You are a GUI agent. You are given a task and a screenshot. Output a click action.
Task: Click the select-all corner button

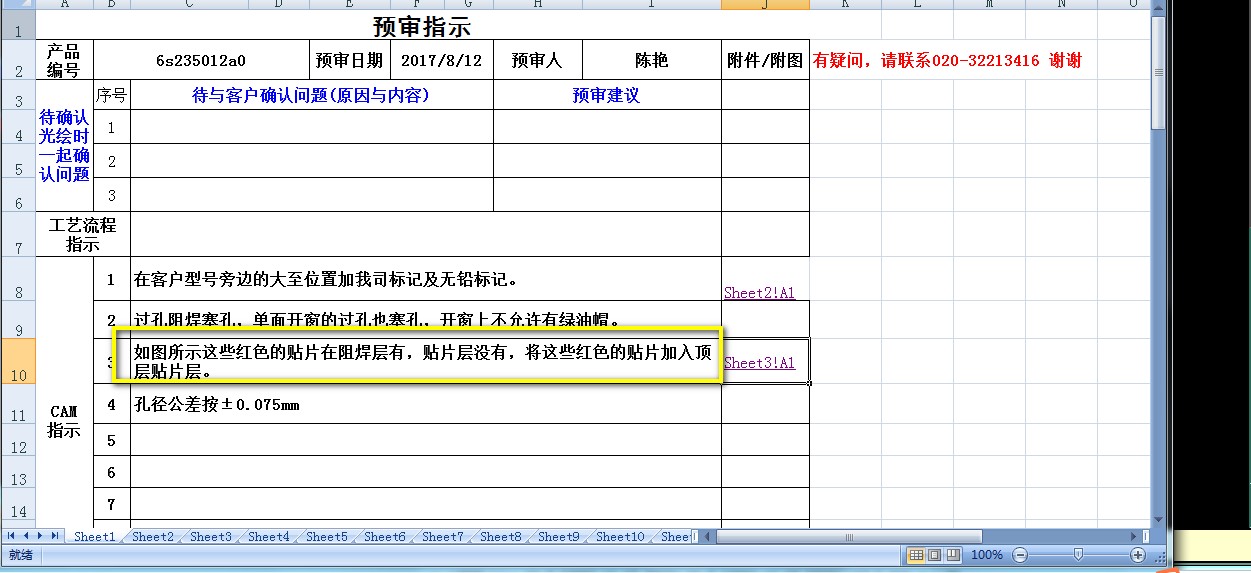pos(17,4)
